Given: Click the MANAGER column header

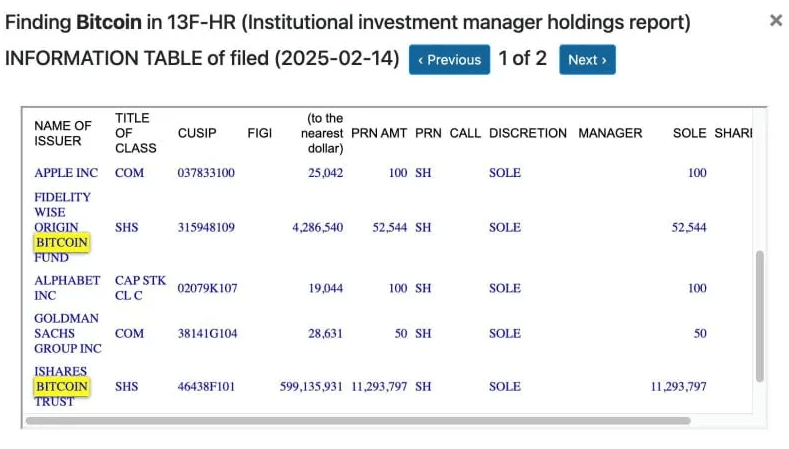Looking at the screenshot, I should point(610,133).
